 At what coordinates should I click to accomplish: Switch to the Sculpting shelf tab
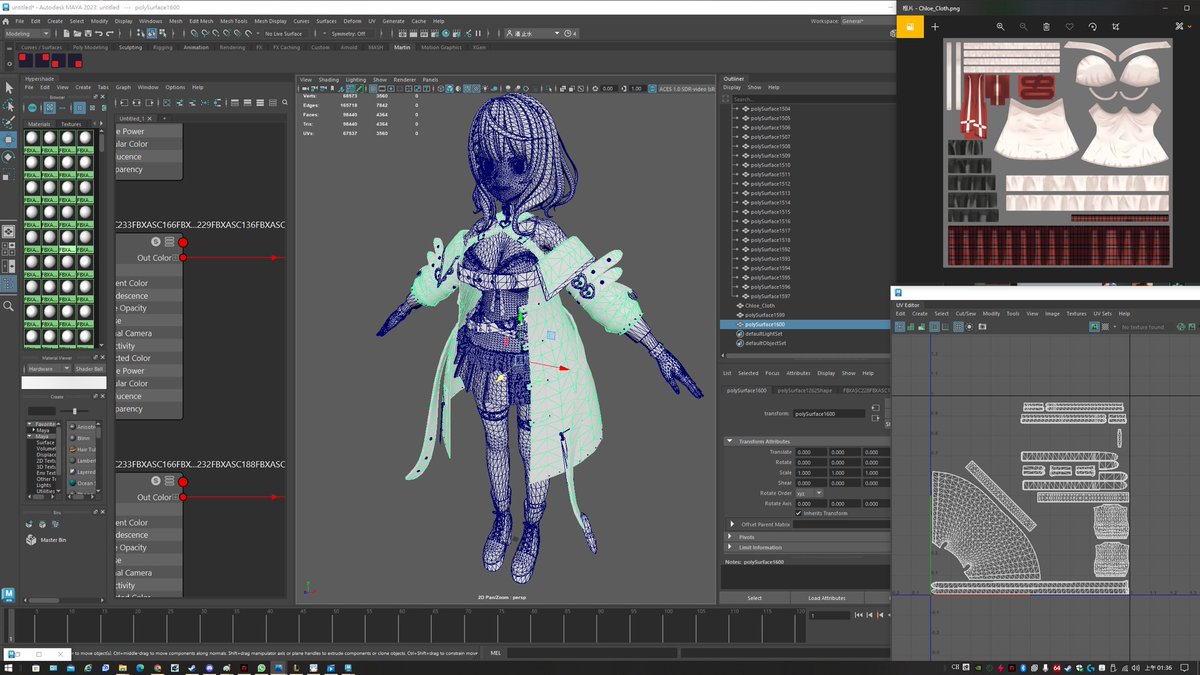coord(130,47)
